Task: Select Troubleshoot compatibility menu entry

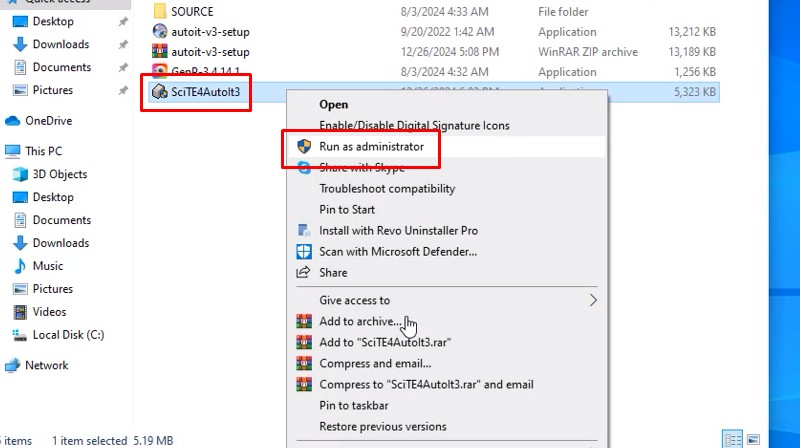Action: point(387,189)
